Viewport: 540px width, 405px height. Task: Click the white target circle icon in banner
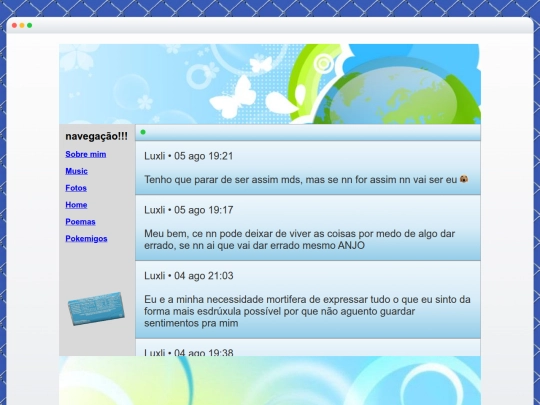(x=323, y=63)
